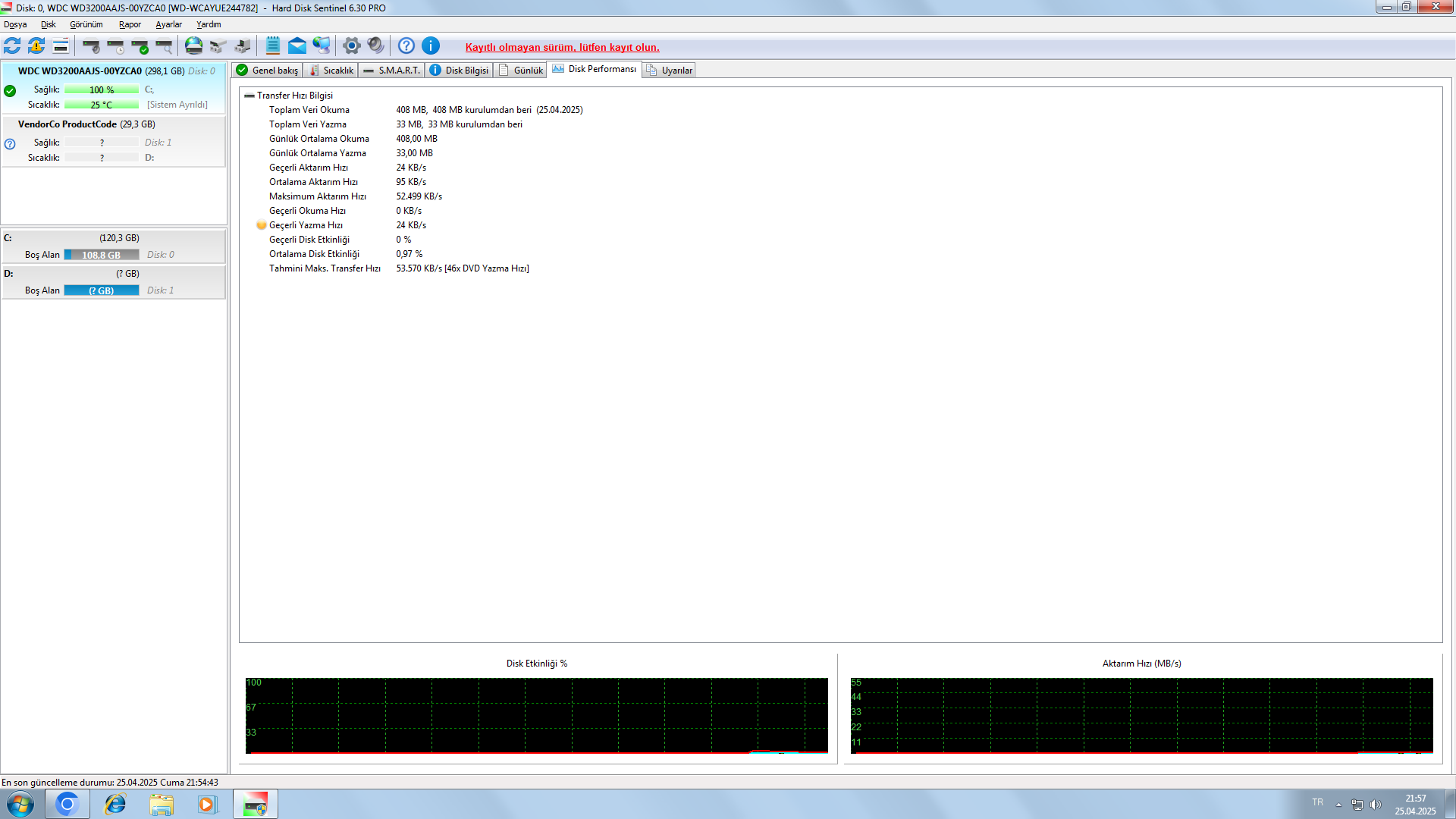
Task: Open Internet Explorer from the taskbar
Action: pos(115,804)
